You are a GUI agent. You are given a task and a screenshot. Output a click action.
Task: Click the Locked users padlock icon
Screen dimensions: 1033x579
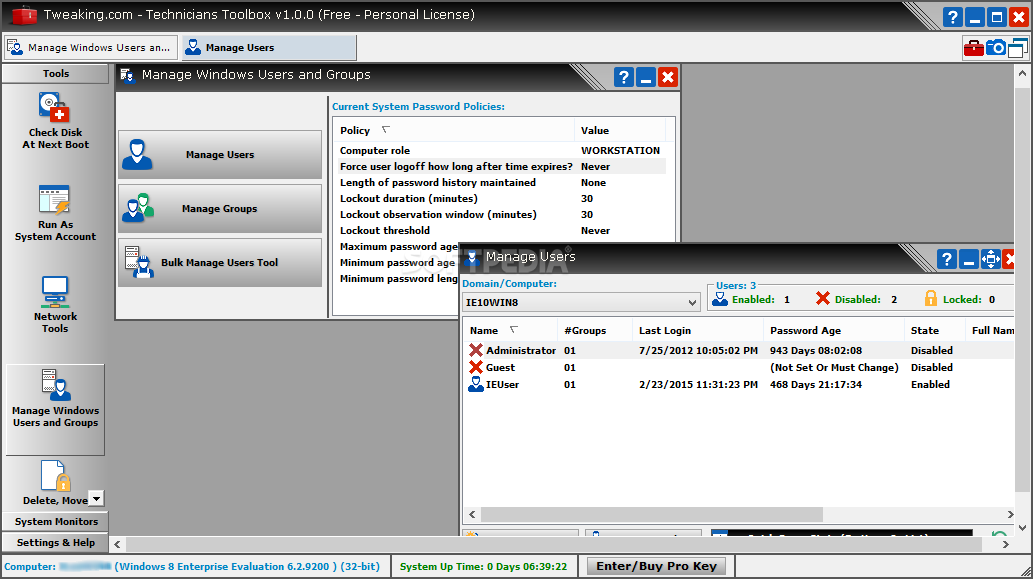(930, 298)
